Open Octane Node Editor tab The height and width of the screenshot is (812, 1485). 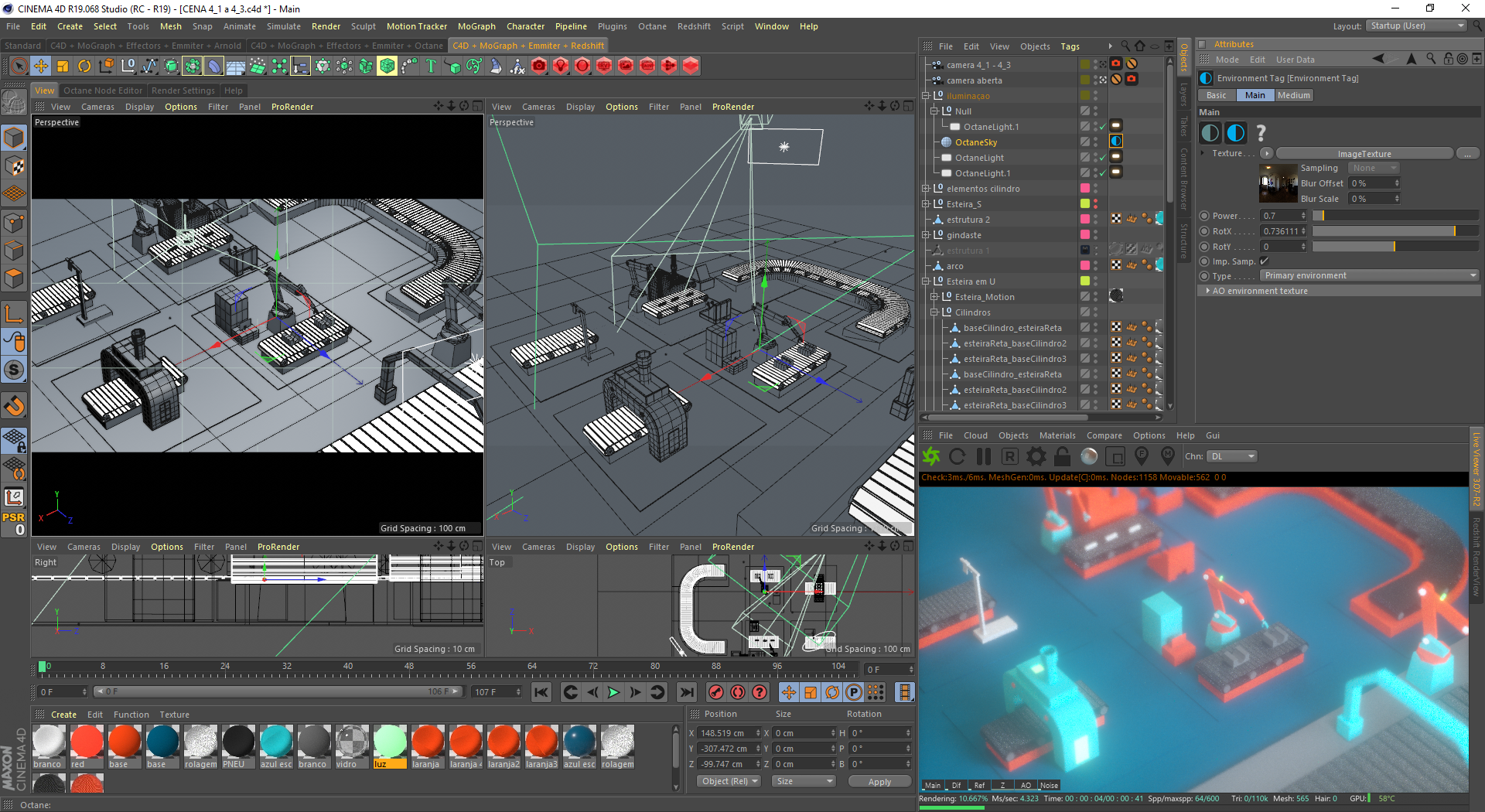coord(103,90)
